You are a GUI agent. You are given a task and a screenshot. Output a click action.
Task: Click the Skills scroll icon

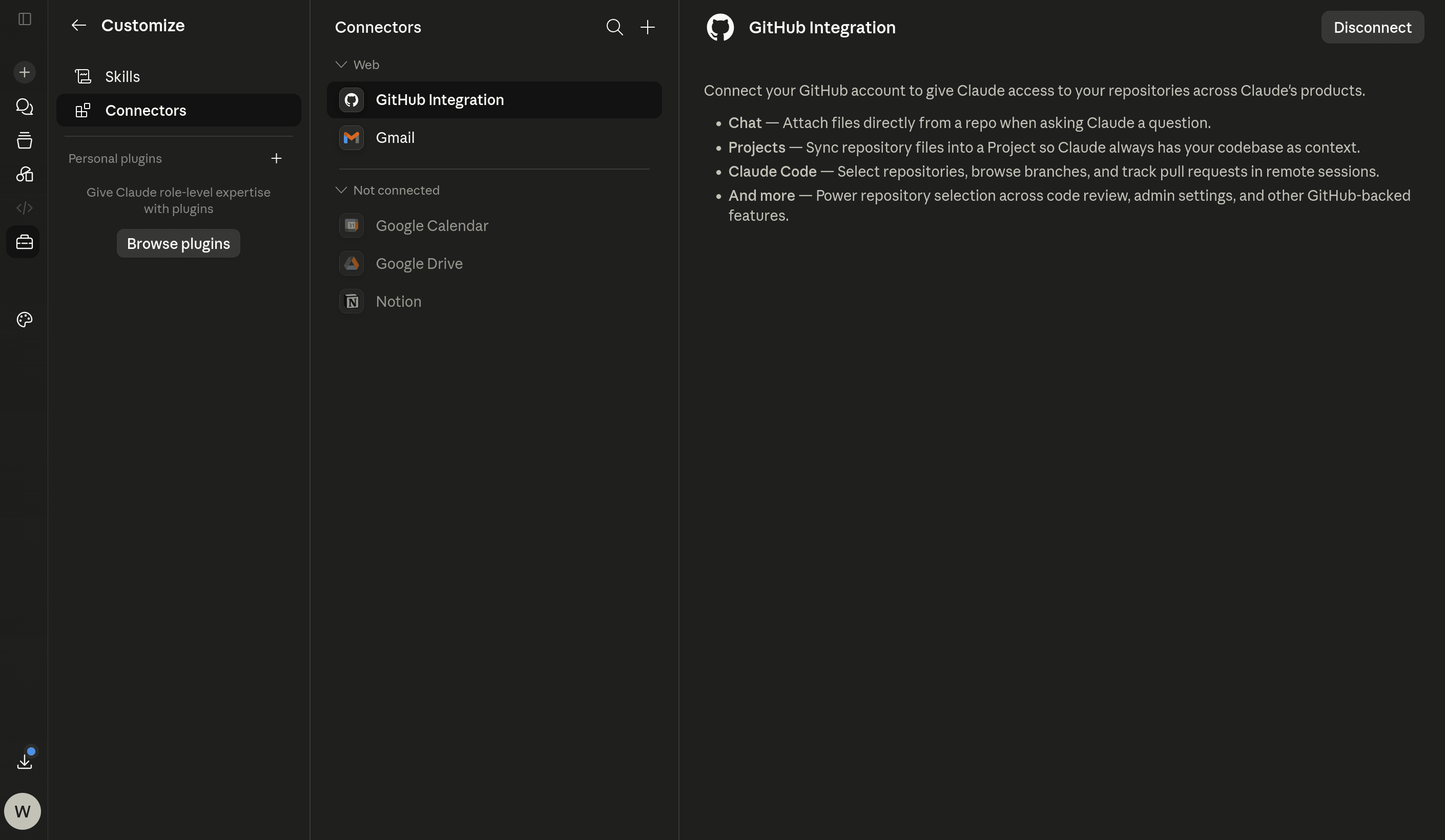click(83, 76)
